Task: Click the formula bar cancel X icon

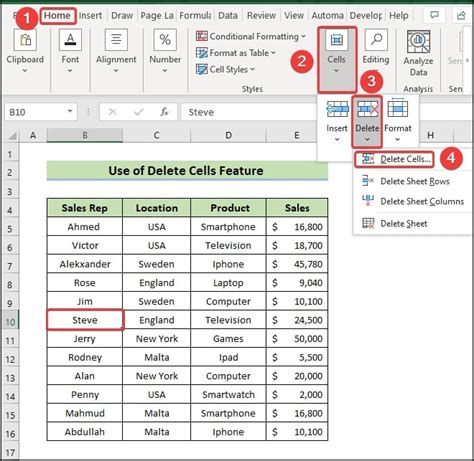Action: [113, 112]
